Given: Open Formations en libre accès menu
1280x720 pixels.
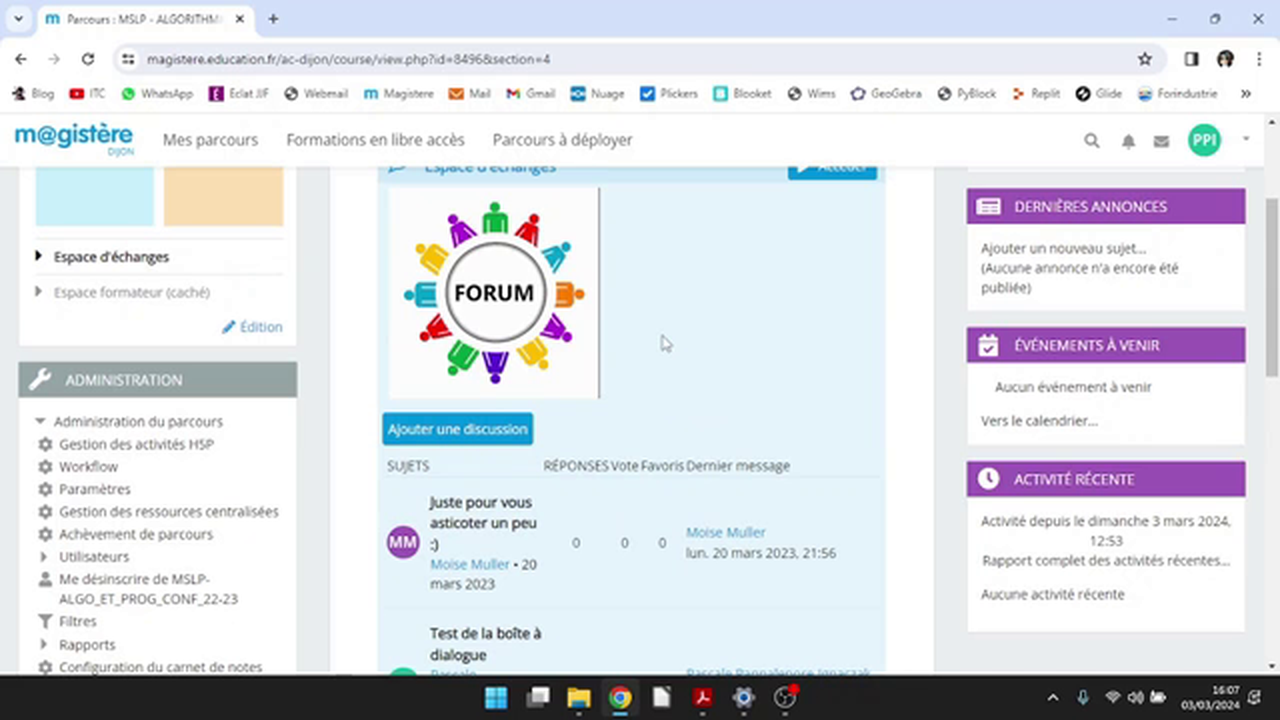Looking at the screenshot, I should click(x=375, y=140).
